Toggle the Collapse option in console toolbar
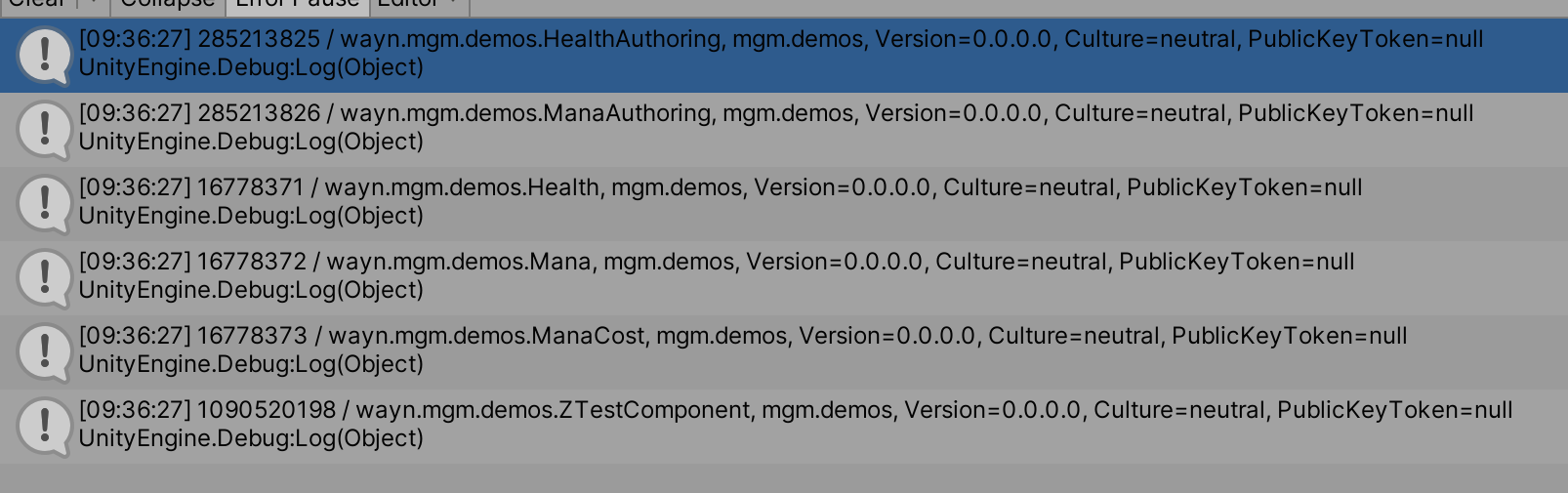The image size is (1568, 493). point(168,5)
